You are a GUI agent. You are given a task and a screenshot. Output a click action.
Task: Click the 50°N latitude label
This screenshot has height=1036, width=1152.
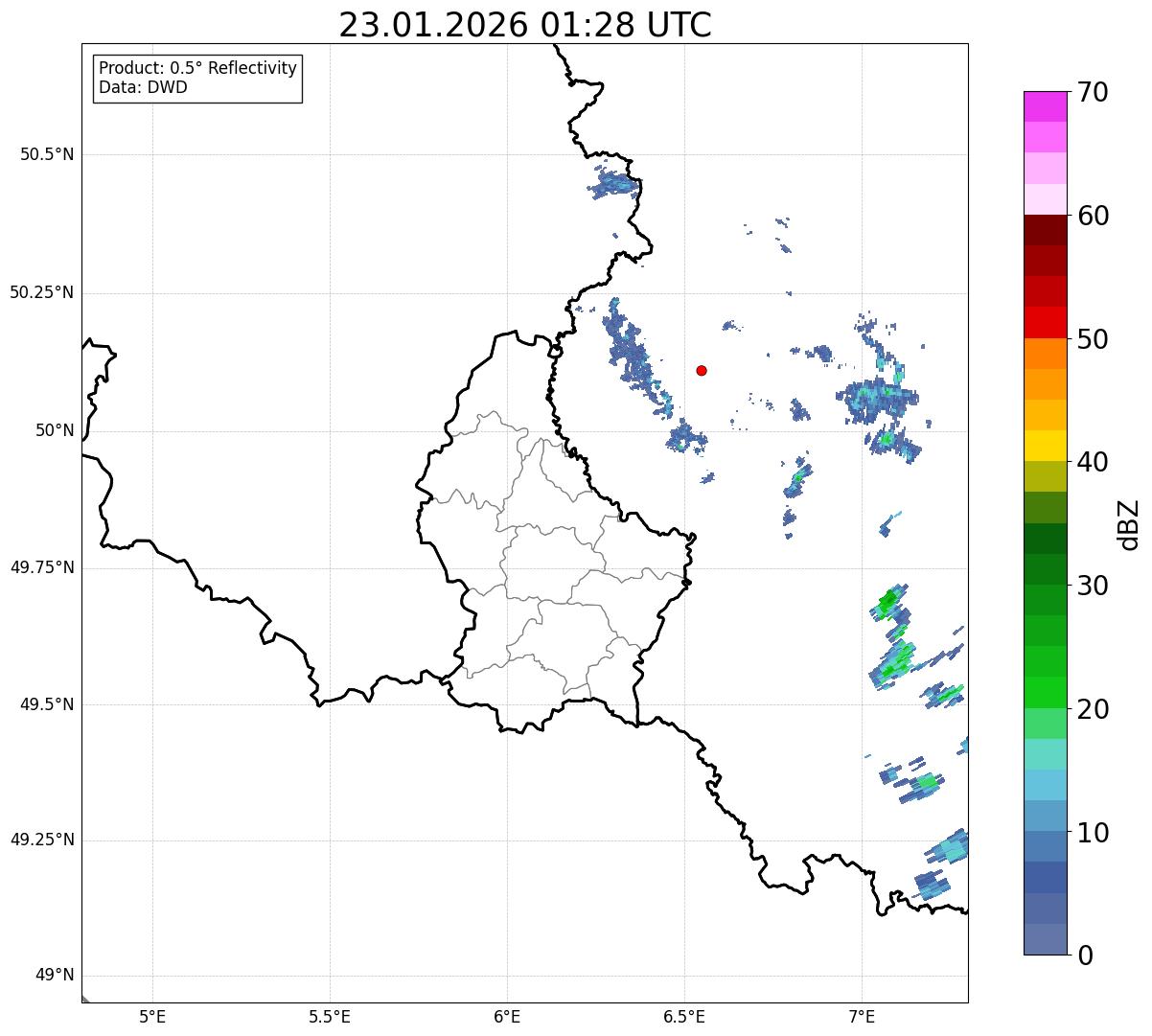[x=55, y=430]
